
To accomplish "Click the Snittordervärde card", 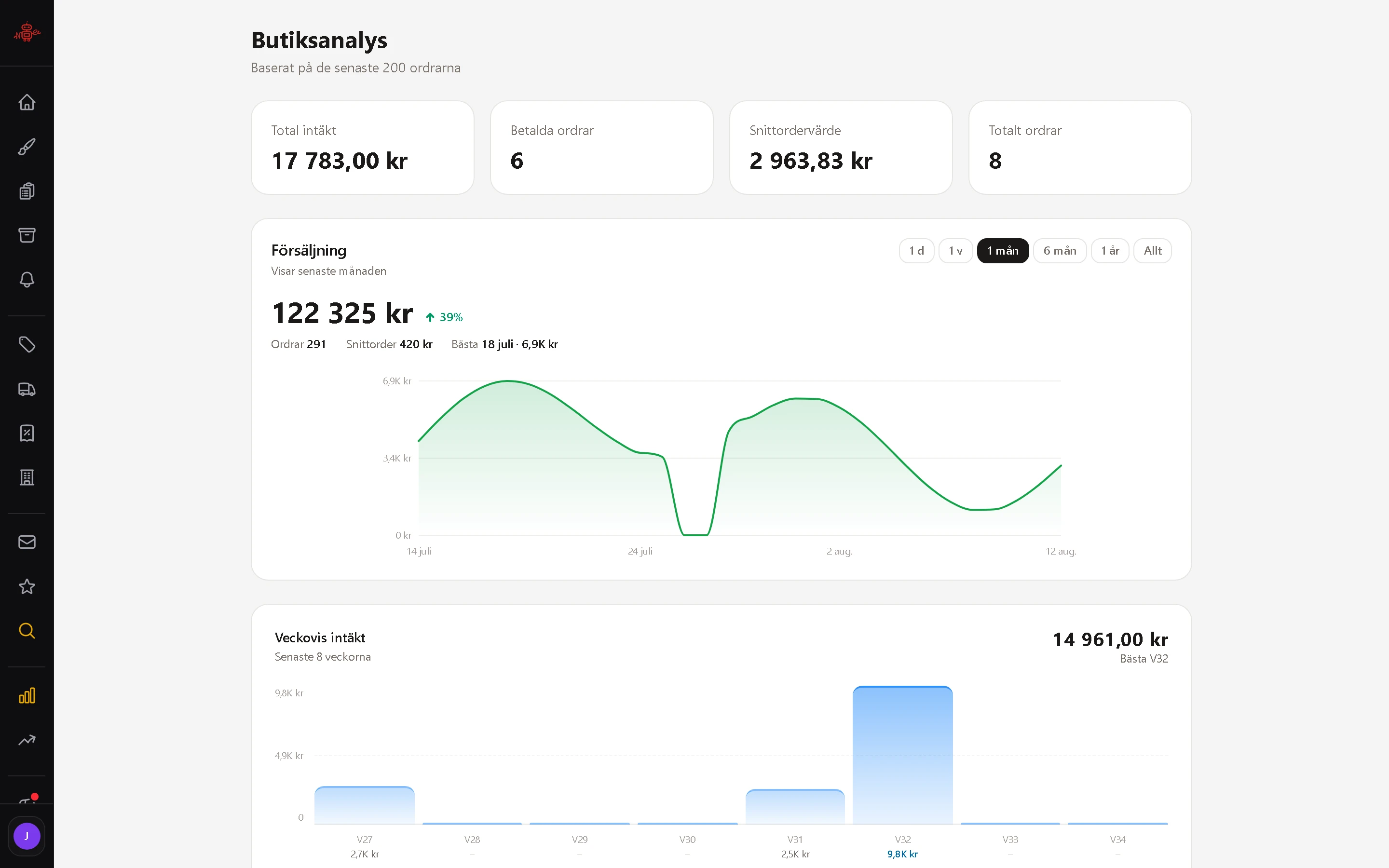I will 841,148.
